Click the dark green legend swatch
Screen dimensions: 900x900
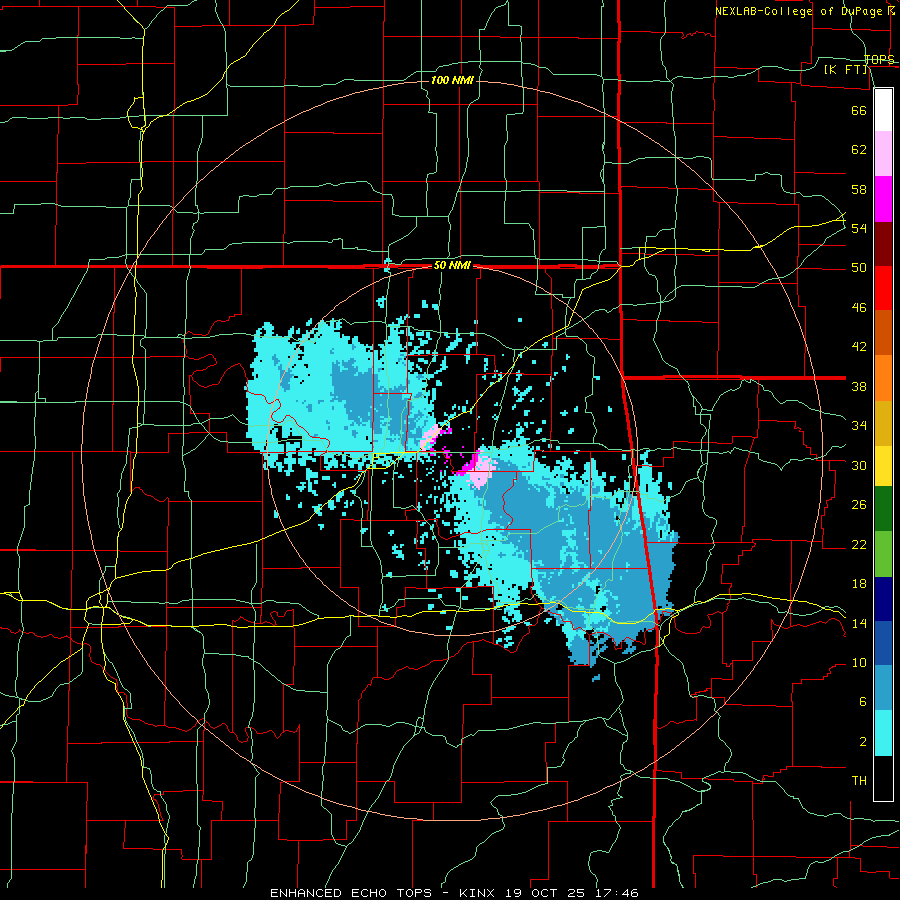(x=883, y=509)
